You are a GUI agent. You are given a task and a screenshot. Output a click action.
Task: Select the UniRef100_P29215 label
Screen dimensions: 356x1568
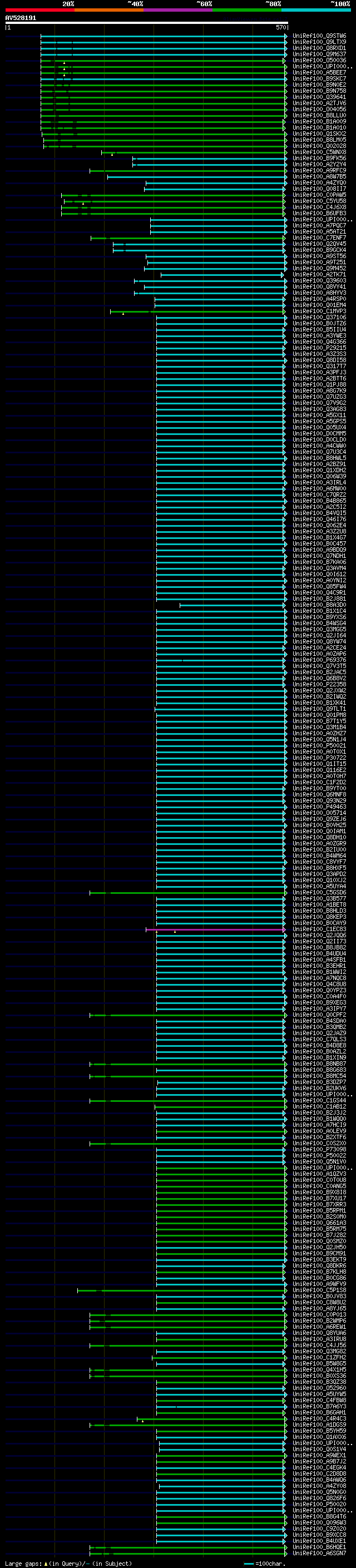point(319,348)
